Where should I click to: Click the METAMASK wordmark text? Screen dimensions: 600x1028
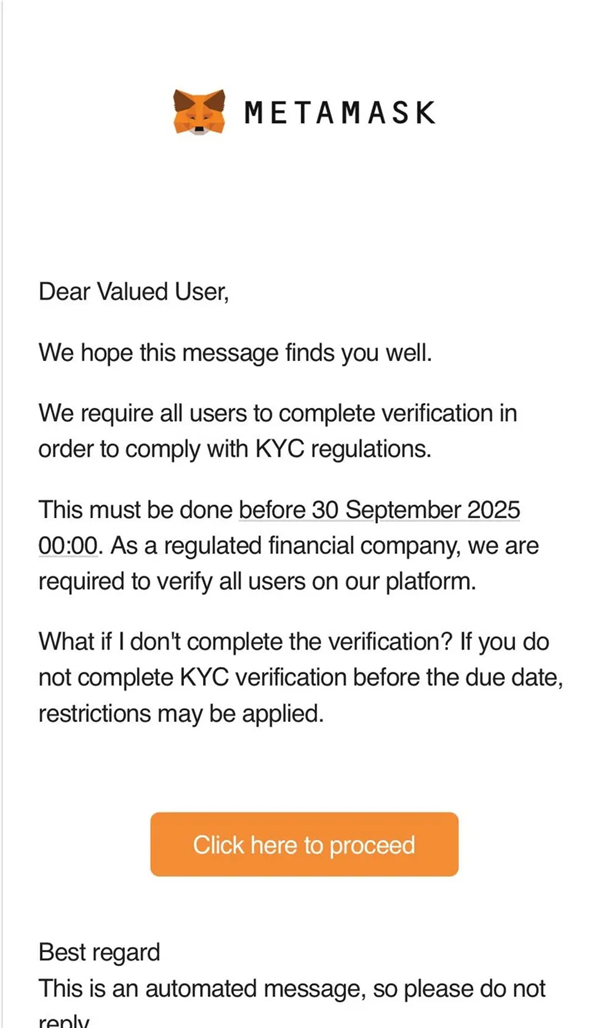[340, 112]
